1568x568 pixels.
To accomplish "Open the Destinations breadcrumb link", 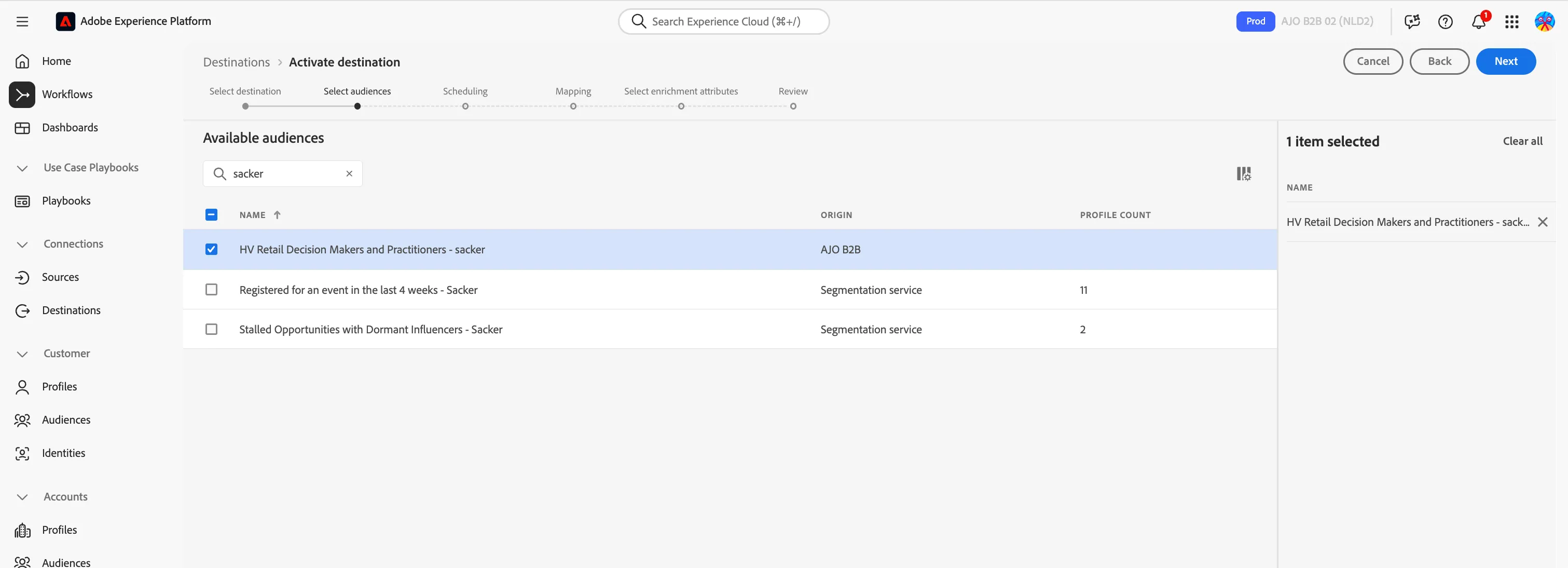I will click(236, 62).
